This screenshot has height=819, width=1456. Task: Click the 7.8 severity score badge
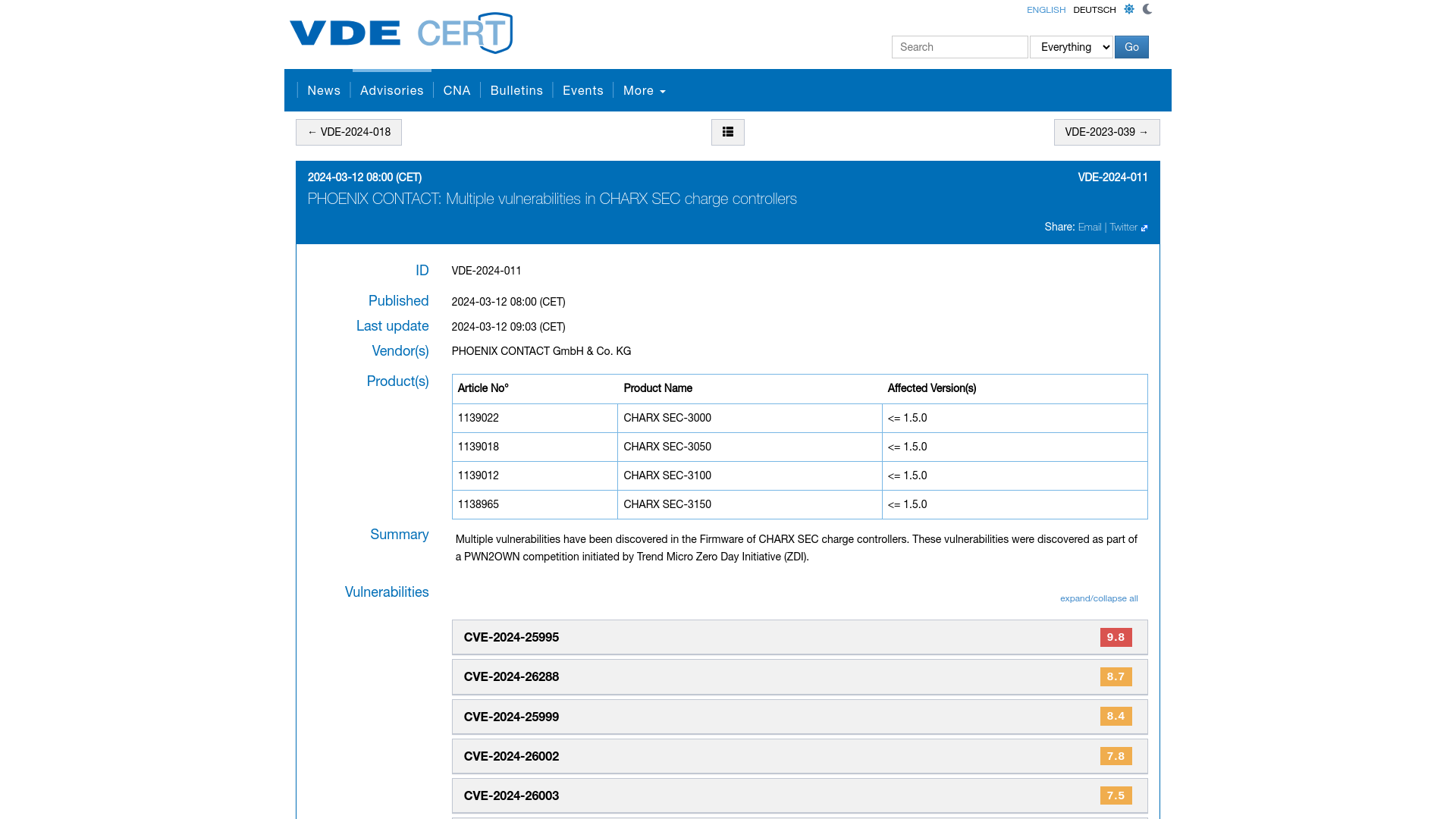pyautogui.click(x=1116, y=756)
